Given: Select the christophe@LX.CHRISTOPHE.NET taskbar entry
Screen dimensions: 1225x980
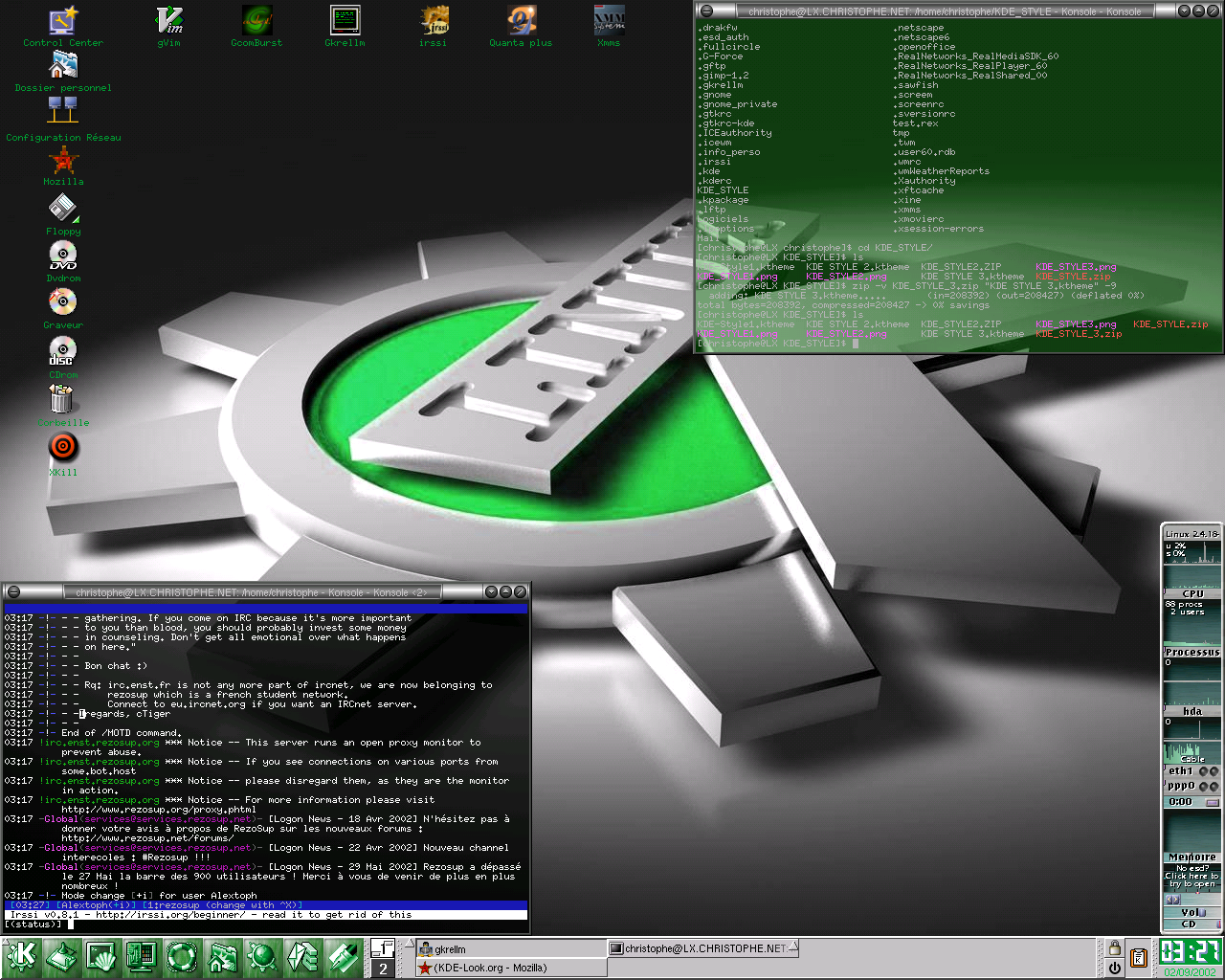Looking at the screenshot, I should pos(703,948).
